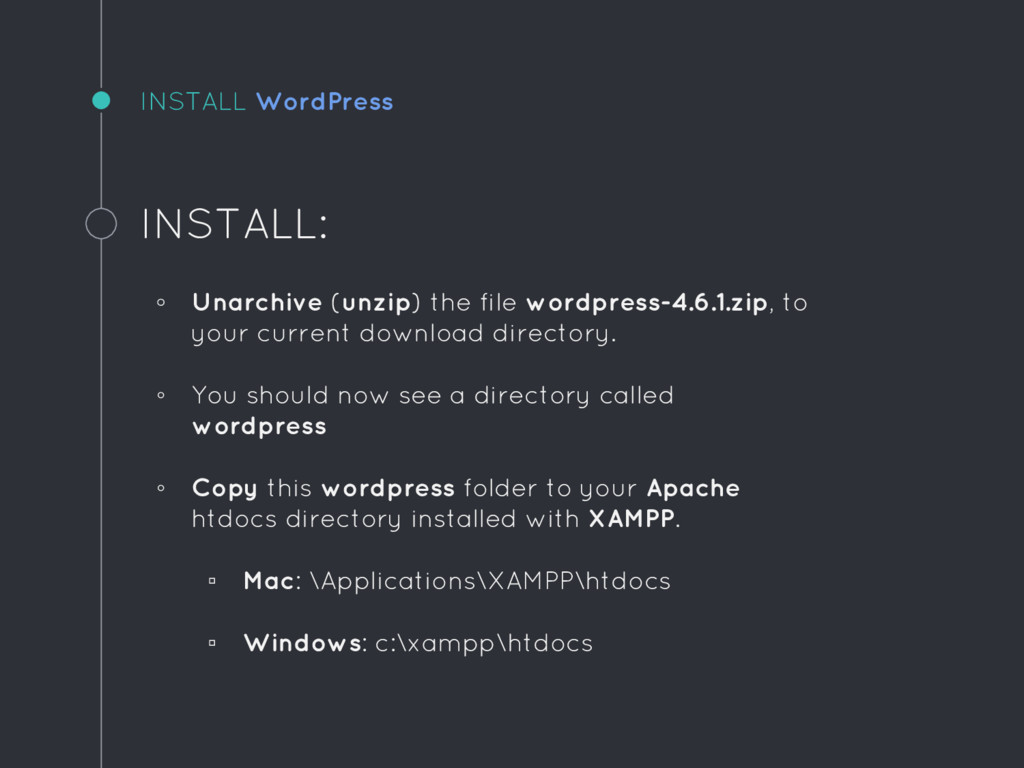This screenshot has width=1024, height=768.
Task: Click the bullet before 'You should now see'
Action: [161, 395]
